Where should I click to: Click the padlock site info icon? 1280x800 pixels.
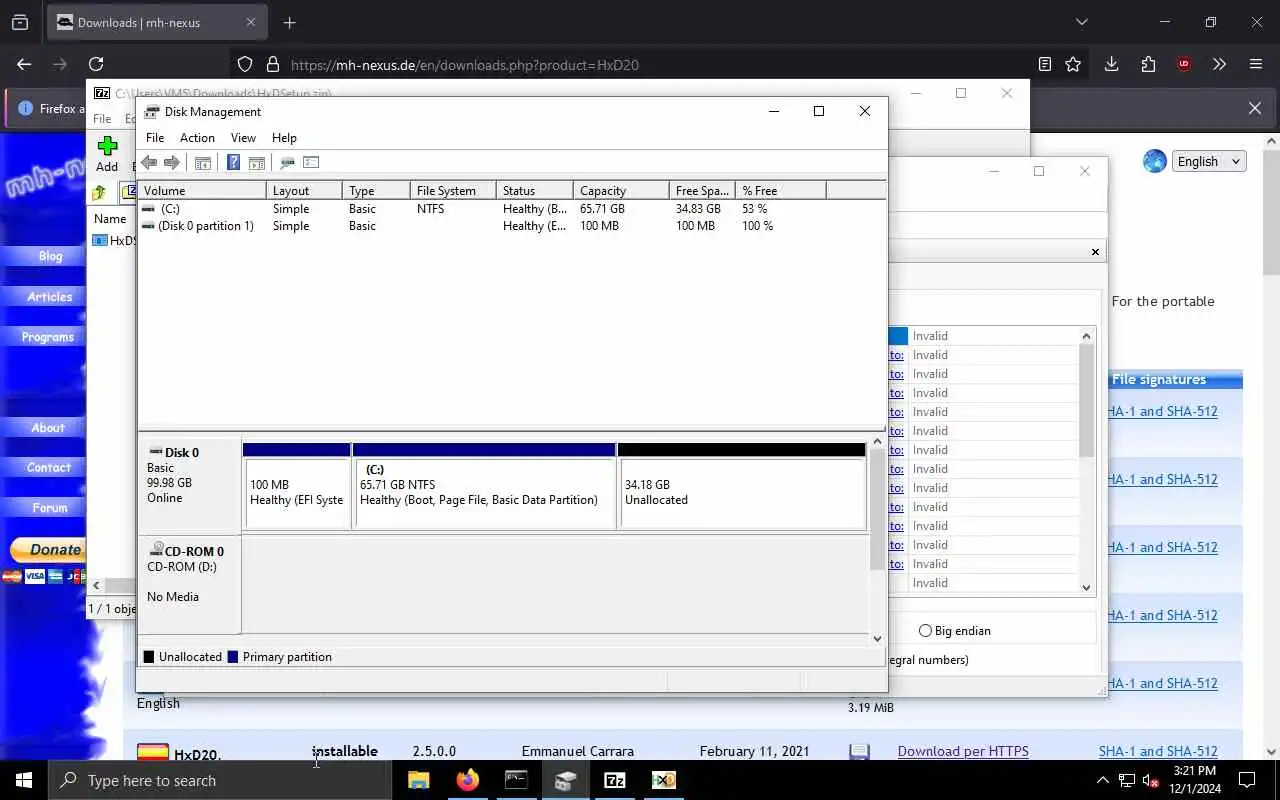point(272,64)
